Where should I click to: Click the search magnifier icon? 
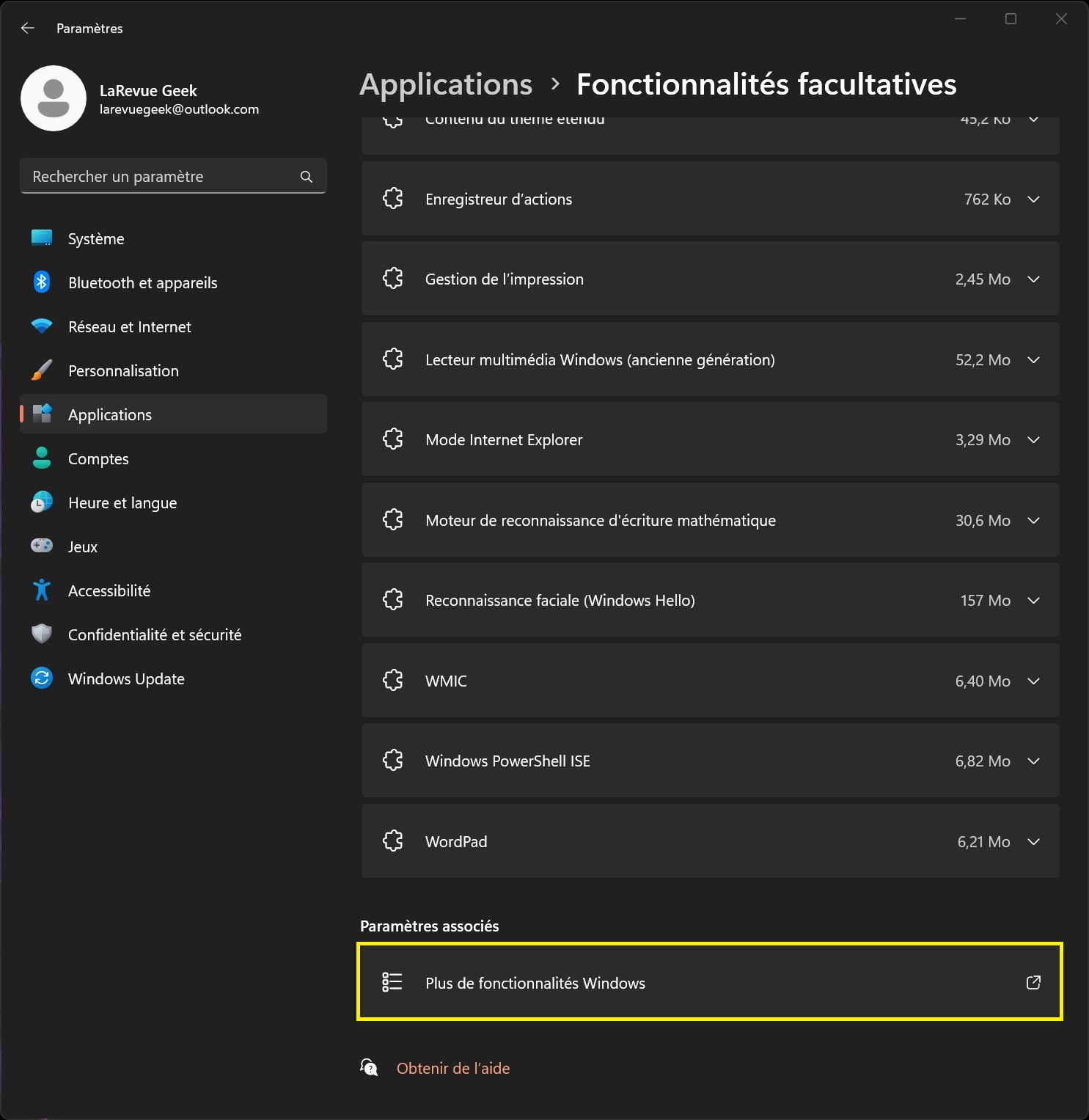[x=307, y=177]
